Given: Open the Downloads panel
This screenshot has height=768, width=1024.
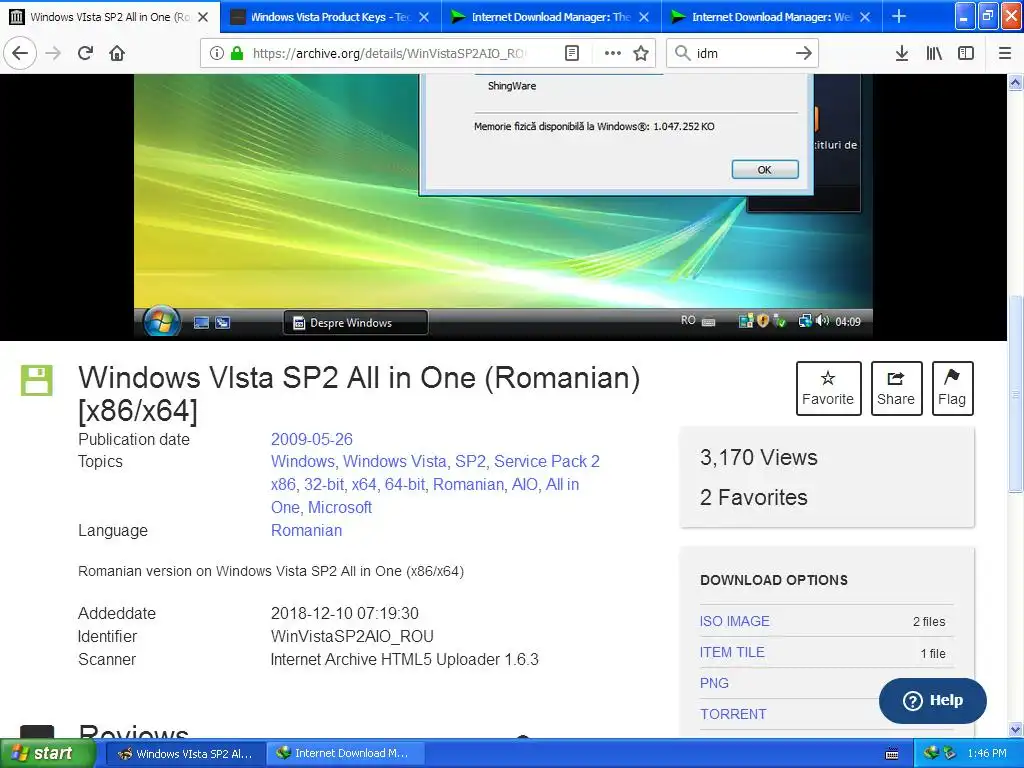Looking at the screenshot, I should point(902,53).
